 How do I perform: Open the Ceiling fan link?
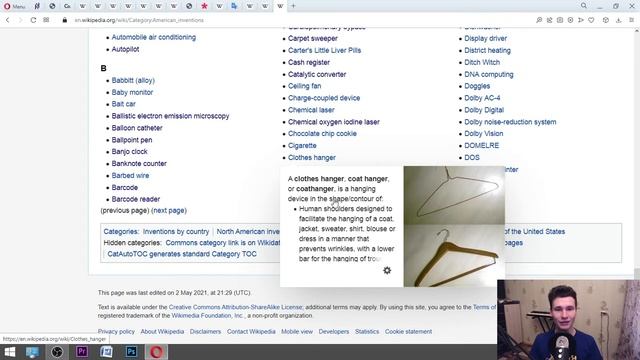304,86
